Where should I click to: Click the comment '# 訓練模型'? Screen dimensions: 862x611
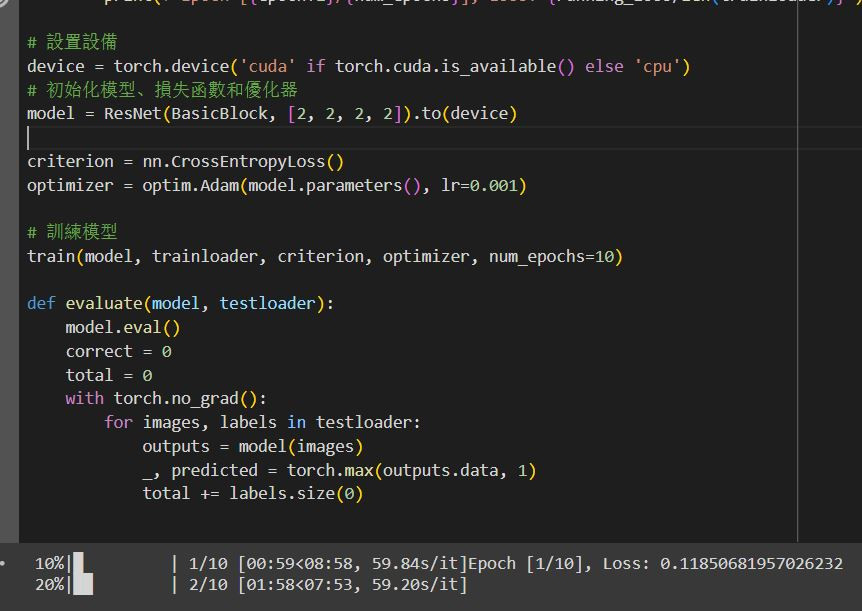click(x=72, y=232)
